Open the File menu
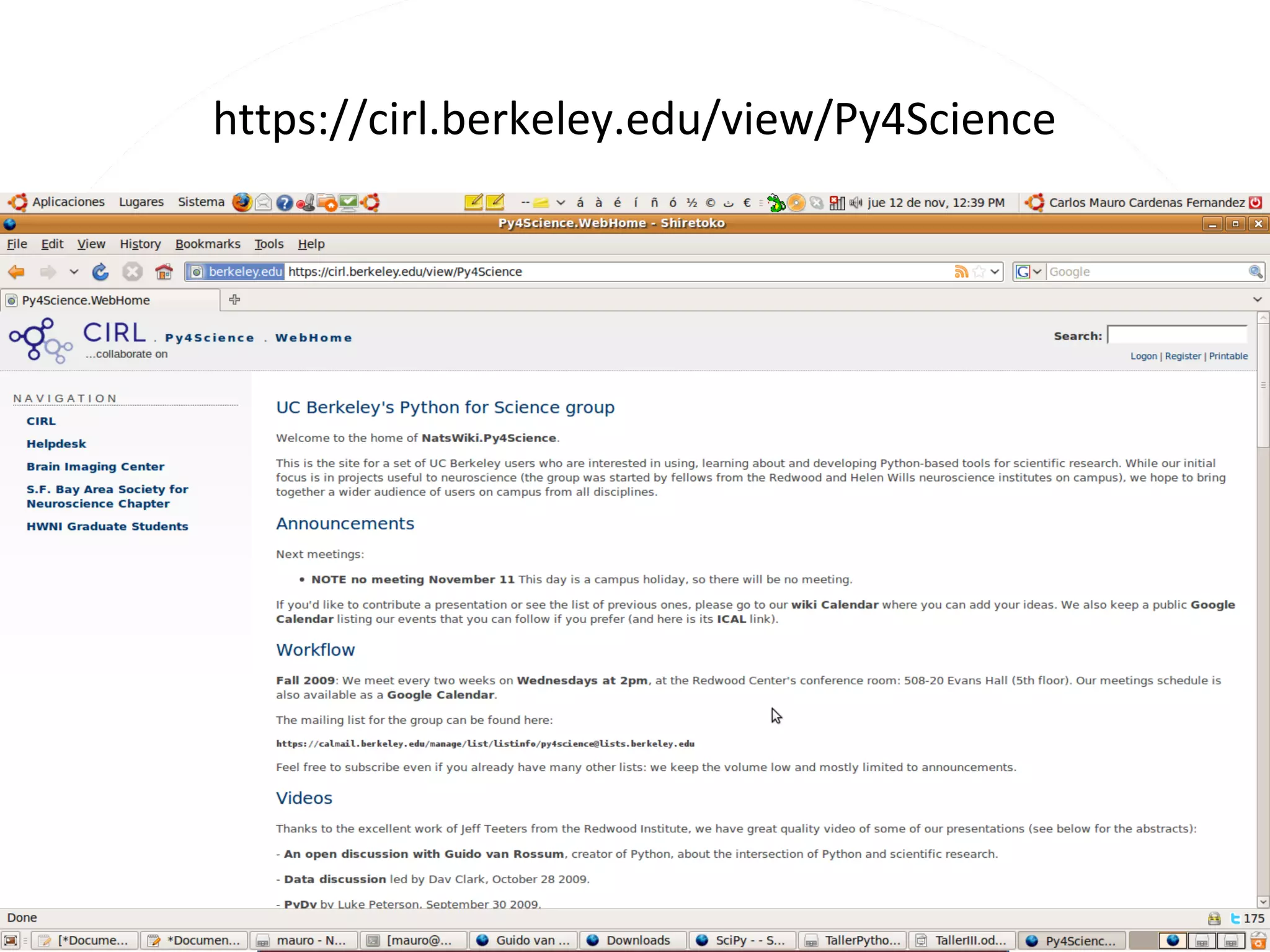1270x952 pixels. [17, 244]
